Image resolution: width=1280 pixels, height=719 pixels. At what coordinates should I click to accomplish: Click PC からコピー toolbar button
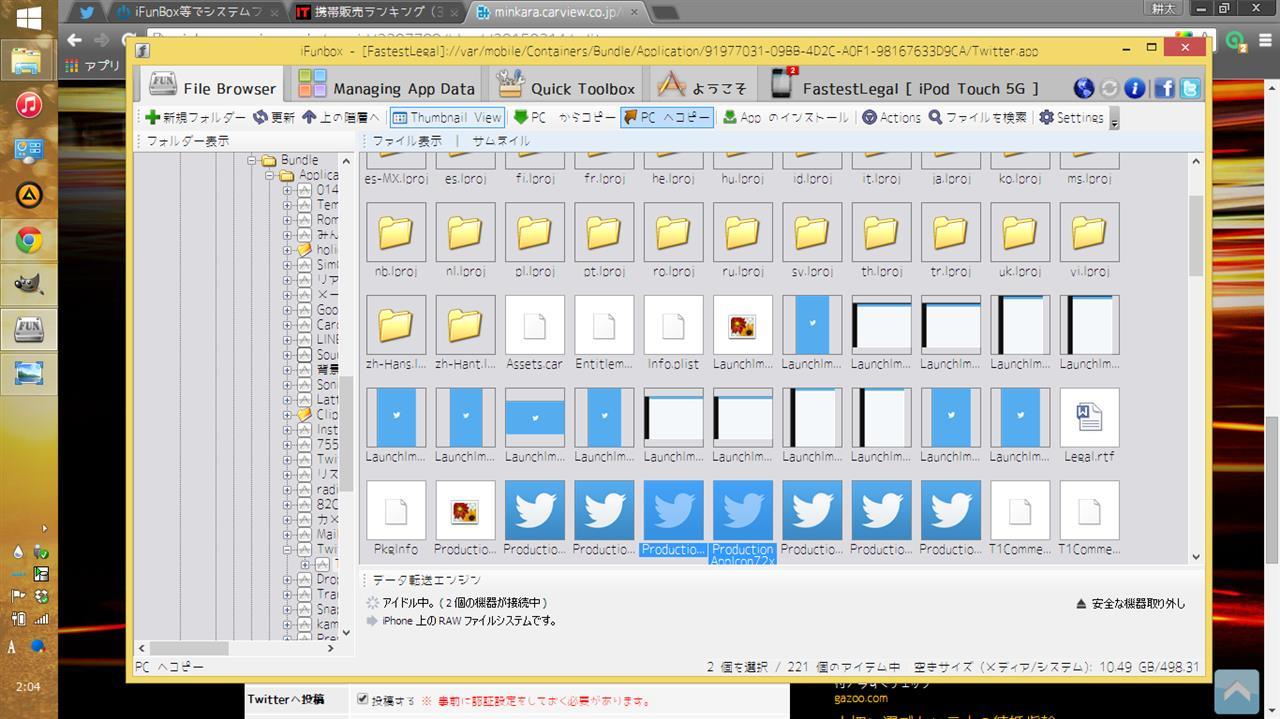pos(565,117)
